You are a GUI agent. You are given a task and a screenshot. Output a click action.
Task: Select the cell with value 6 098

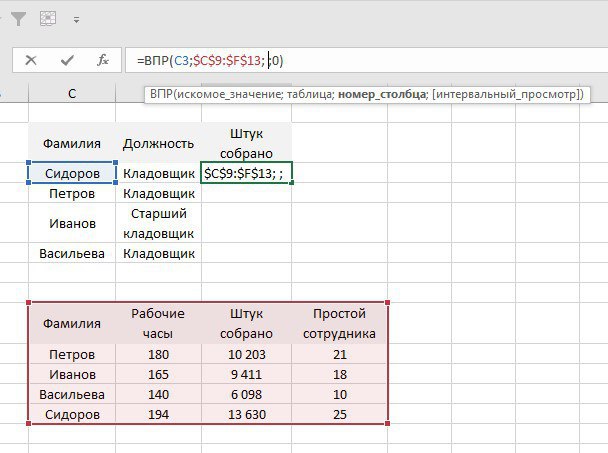(x=246, y=394)
